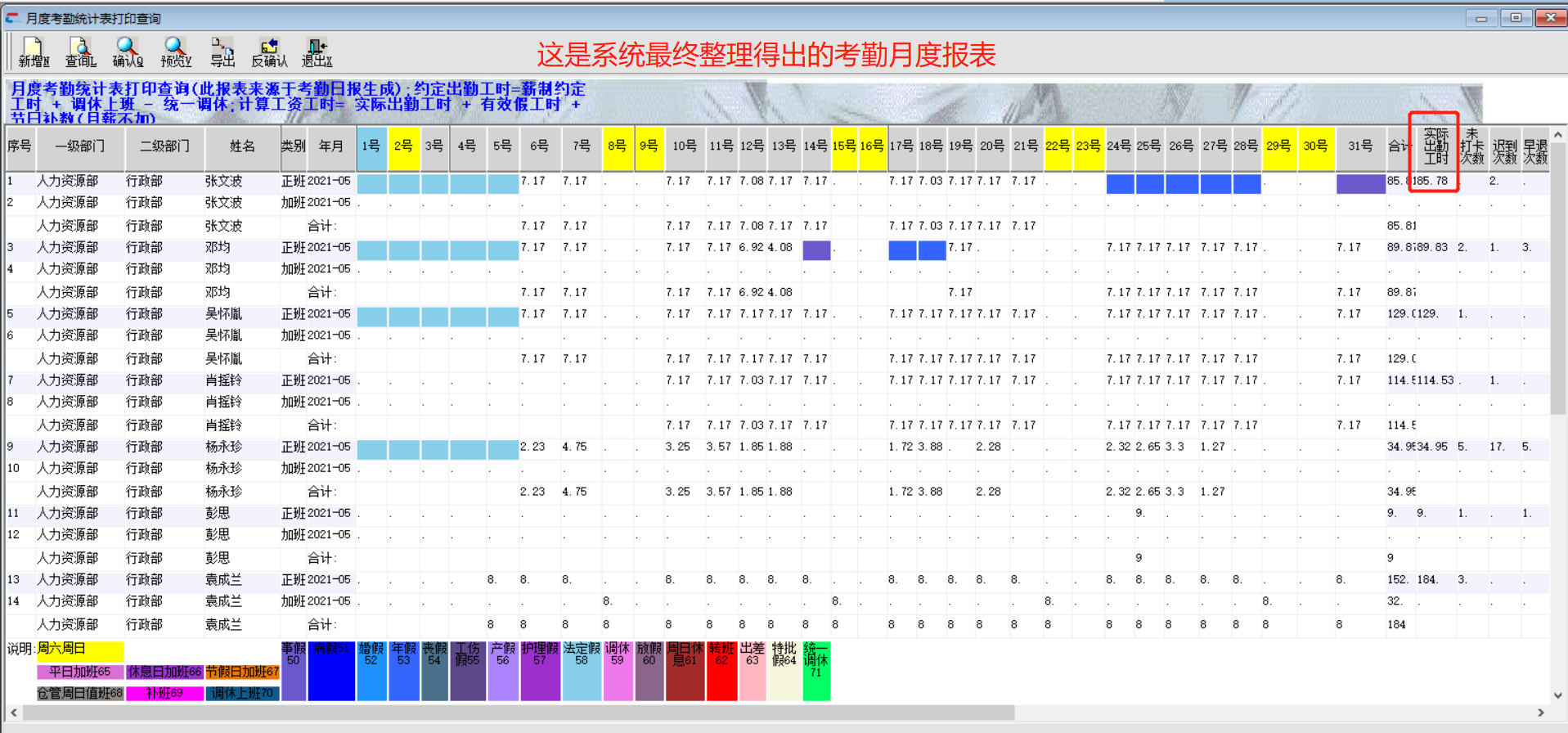The height and width of the screenshot is (733, 1568).
Task: Click the red 转班62 legend swatch
Action: [721, 671]
